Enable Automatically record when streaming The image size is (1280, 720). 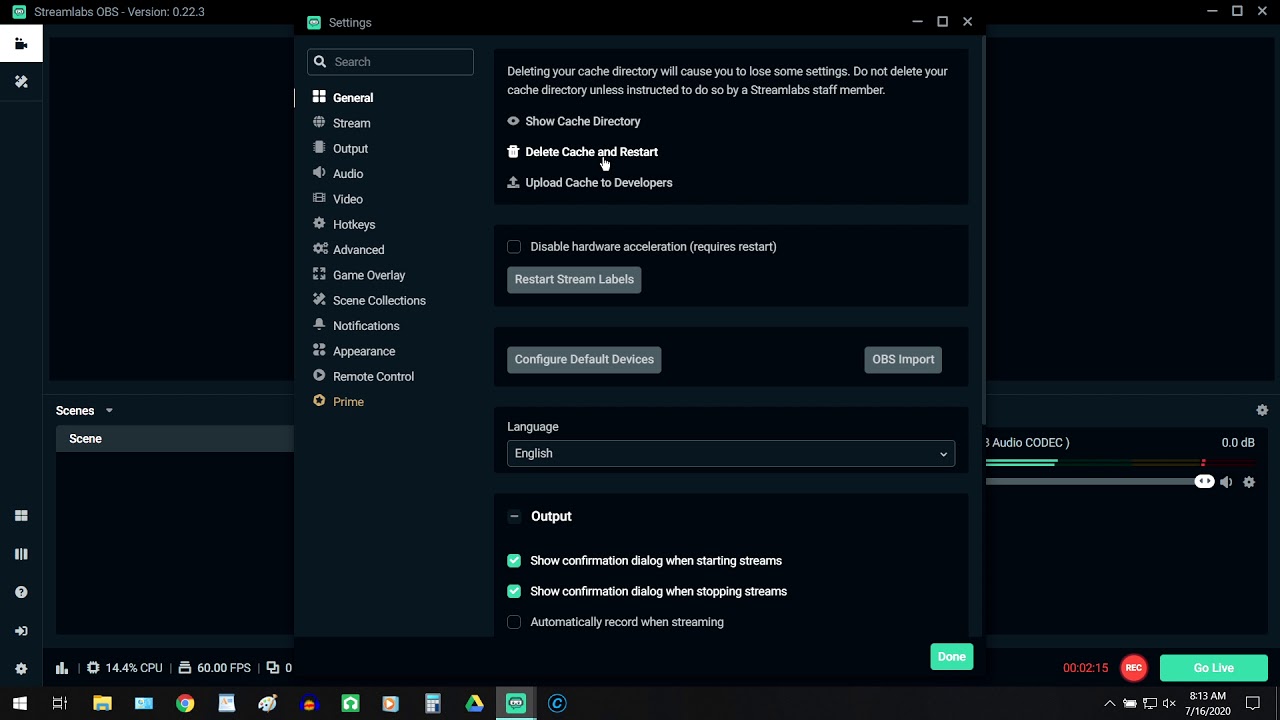click(x=514, y=622)
